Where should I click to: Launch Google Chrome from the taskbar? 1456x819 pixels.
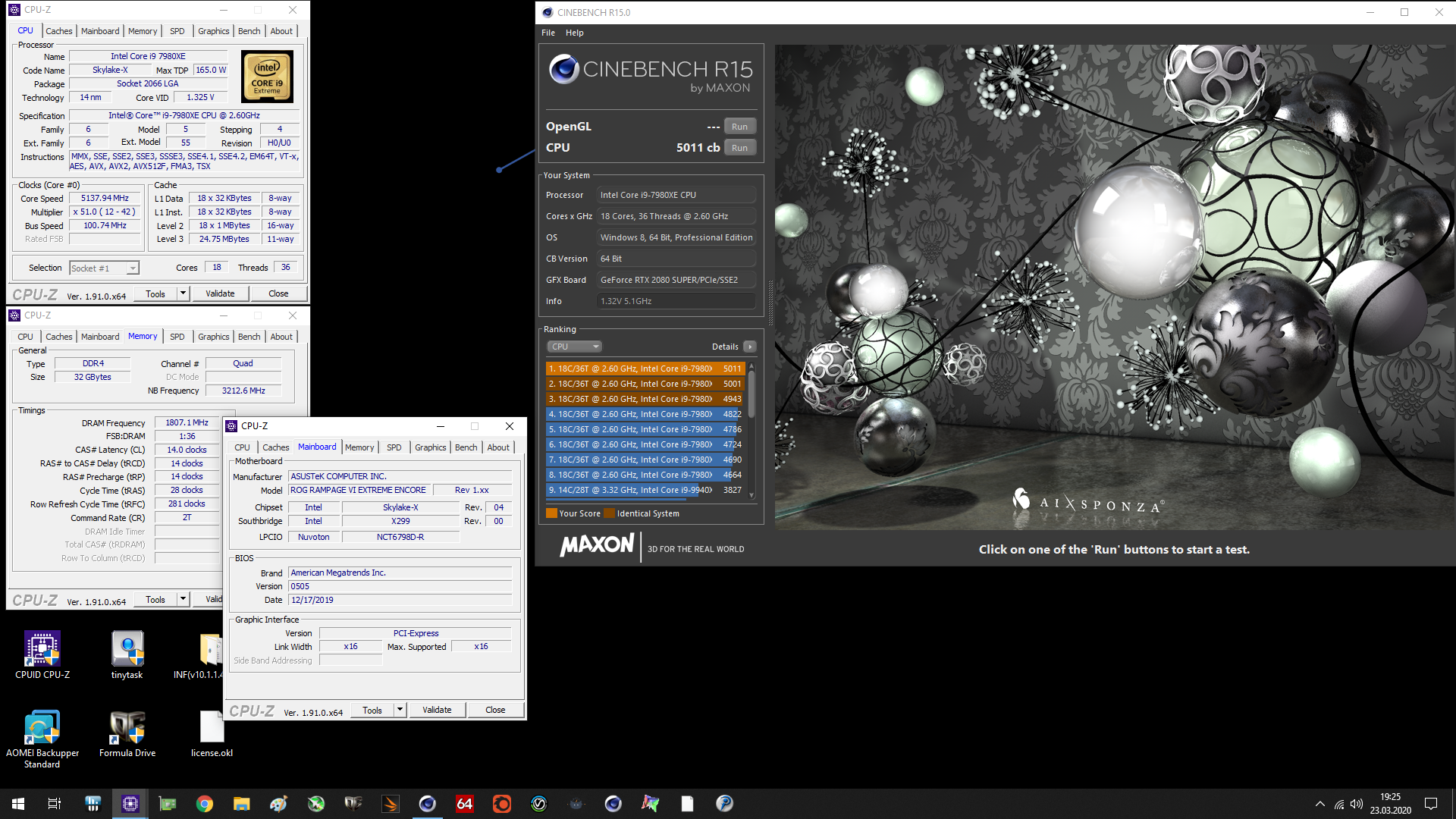205,804
